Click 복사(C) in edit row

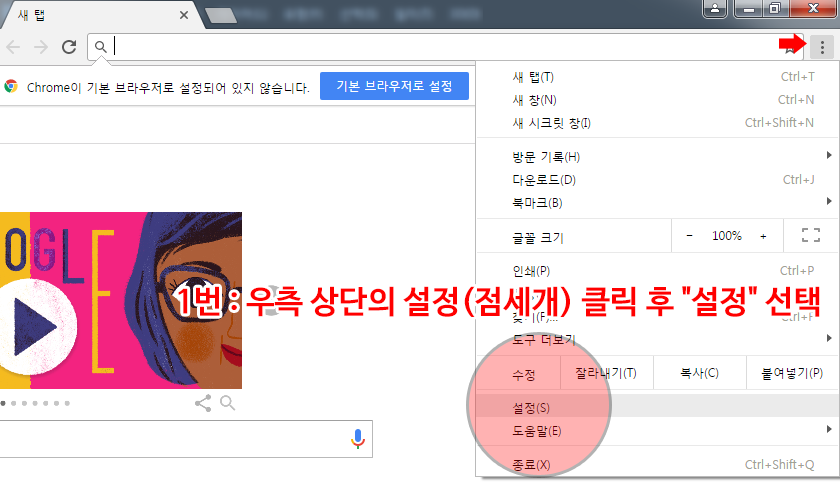pos(699,373)
